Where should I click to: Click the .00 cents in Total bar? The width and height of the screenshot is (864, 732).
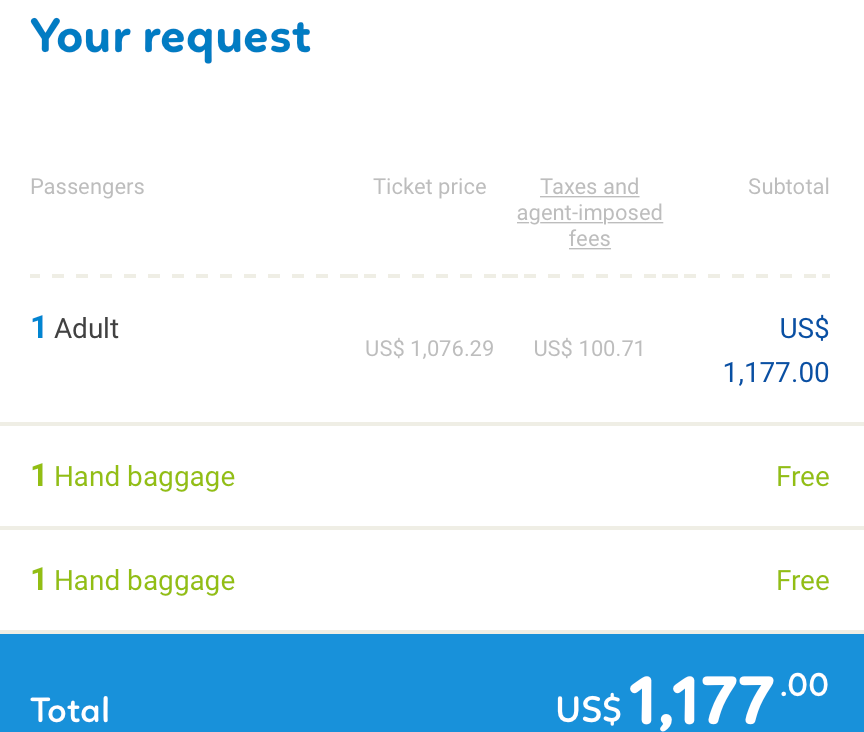pos(804,687)
